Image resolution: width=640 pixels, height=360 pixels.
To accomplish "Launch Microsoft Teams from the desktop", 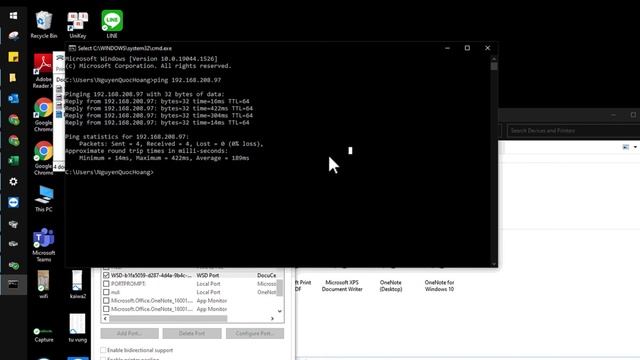I will point(44,245).
